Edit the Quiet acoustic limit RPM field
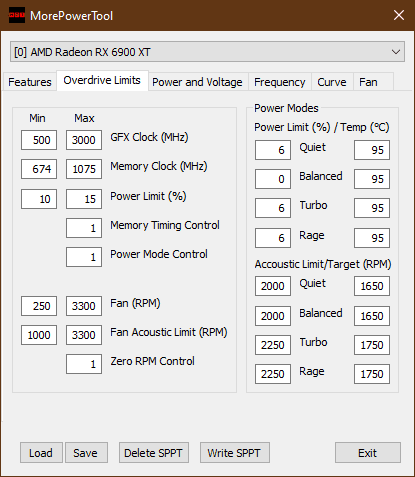Screen dimensions: 415x477 [x=273, y=286]
